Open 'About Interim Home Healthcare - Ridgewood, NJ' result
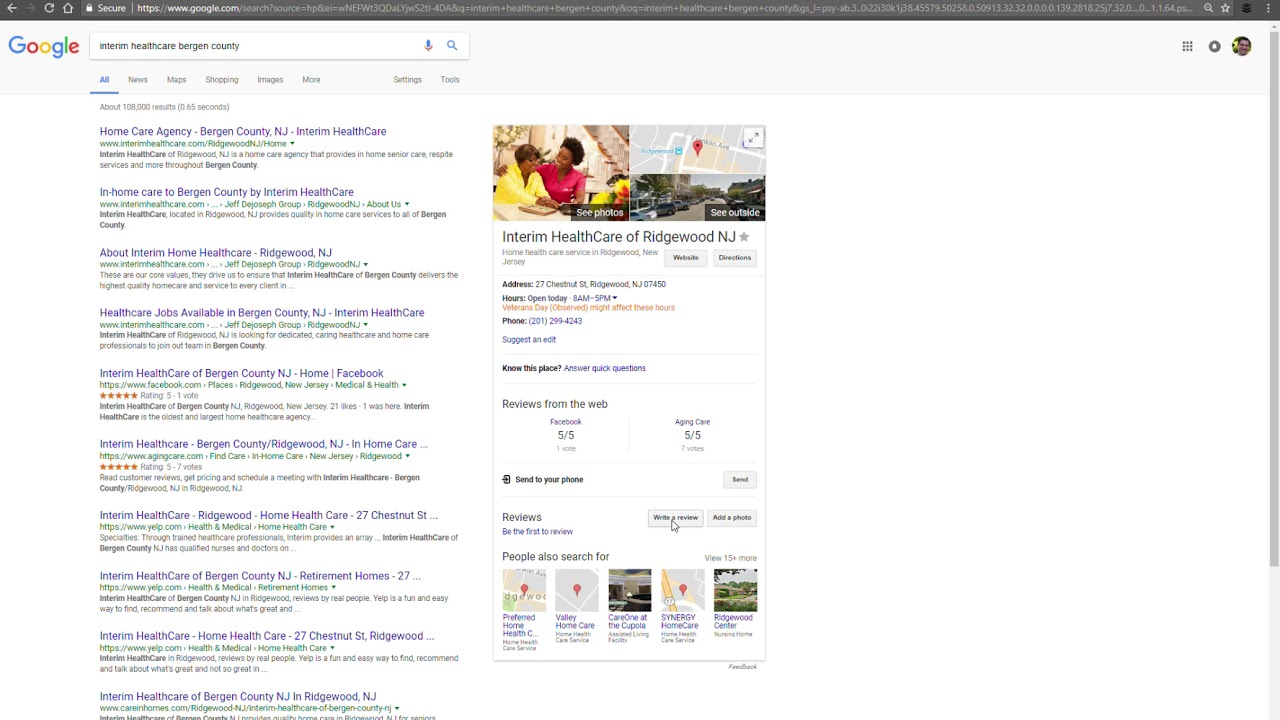1280x720 pixels. click(216, 253)
